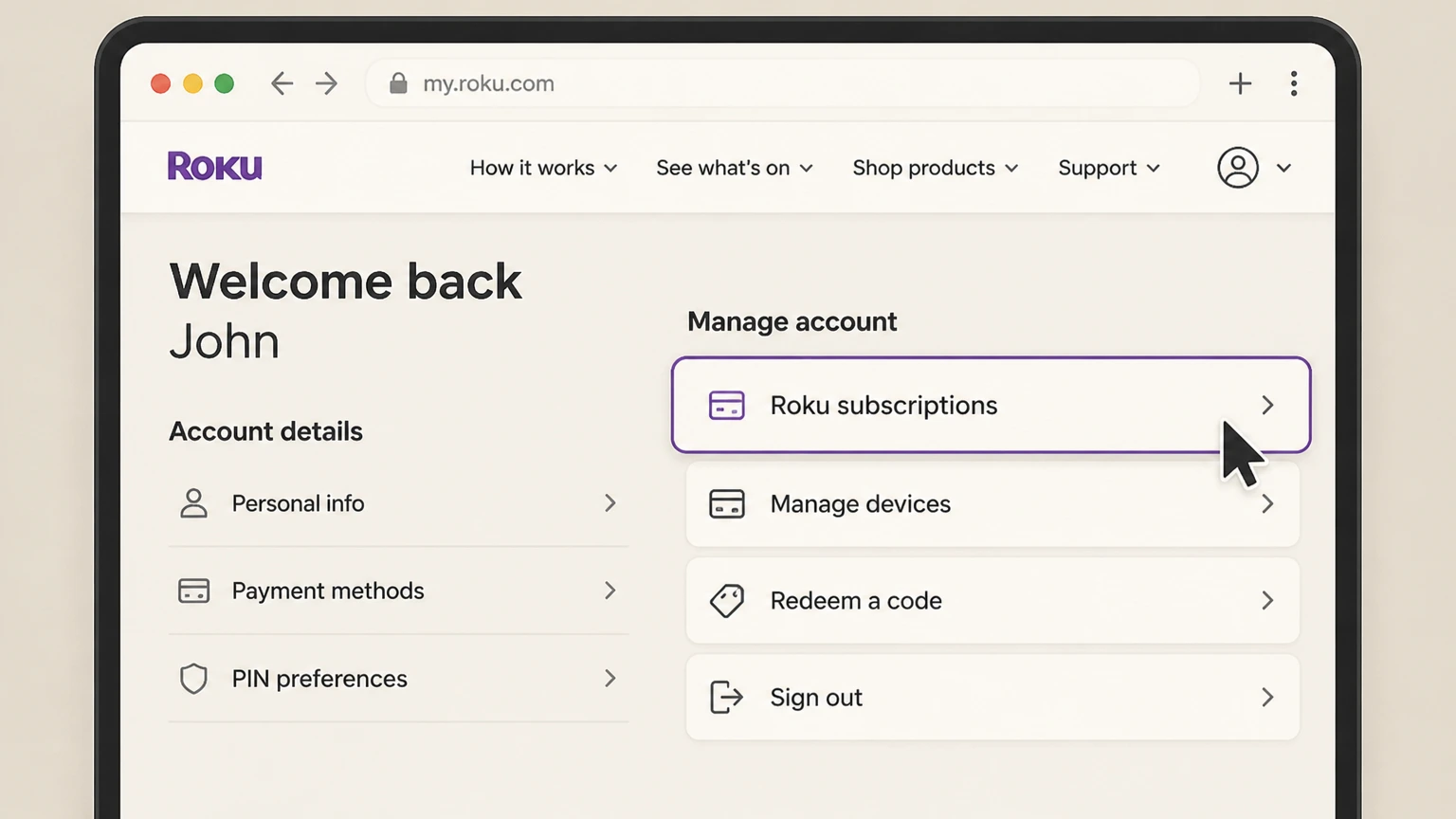The image size is (1456, 819).
Task: Expand the How it works menu
Action: 544,168
